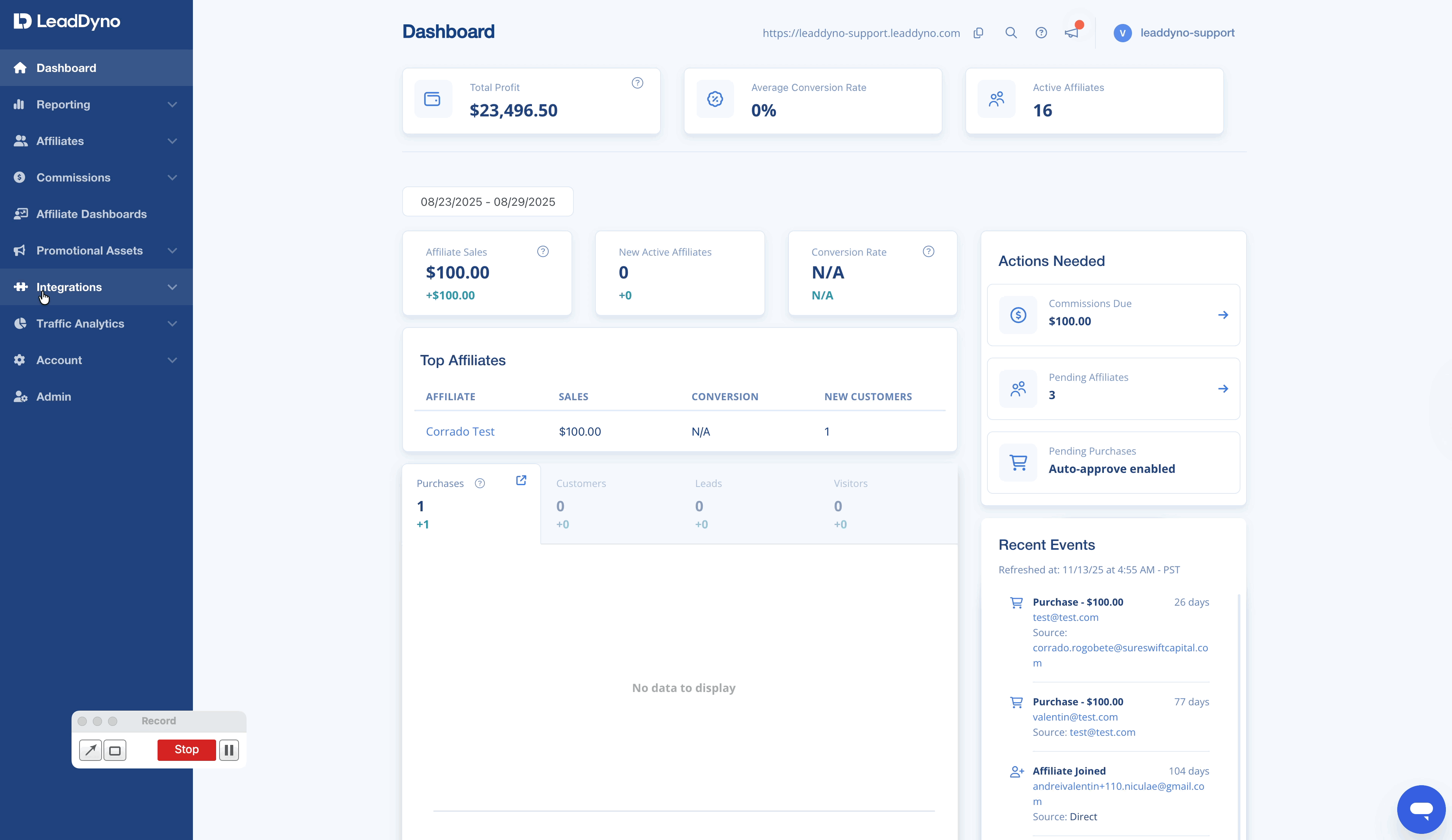1452x840 pixels.
Task: Click the leaddyno-support.leaddyno.com URL
Action: [861, 33]
